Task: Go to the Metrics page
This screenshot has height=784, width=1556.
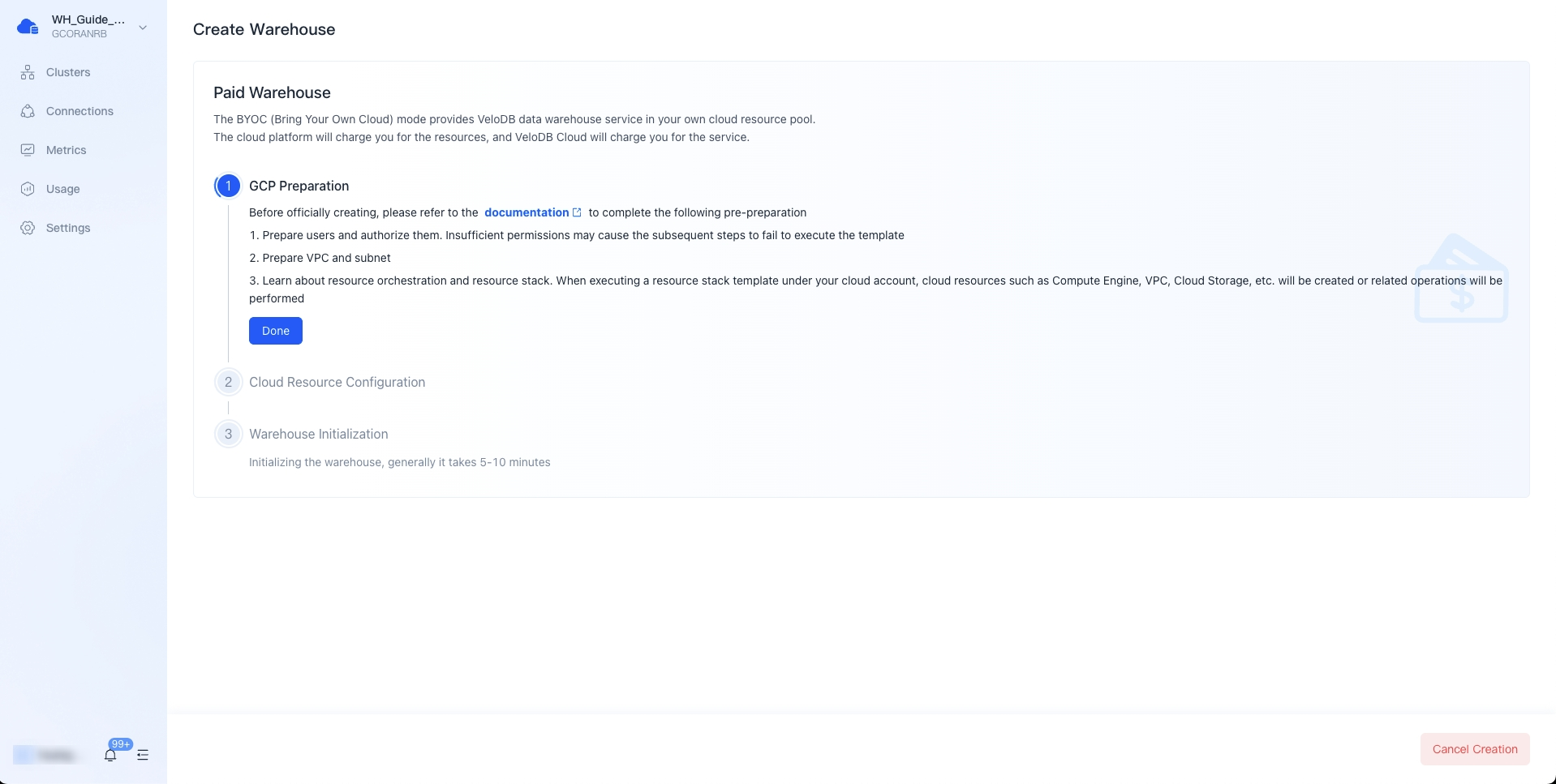Action: (x=66, y=150)
